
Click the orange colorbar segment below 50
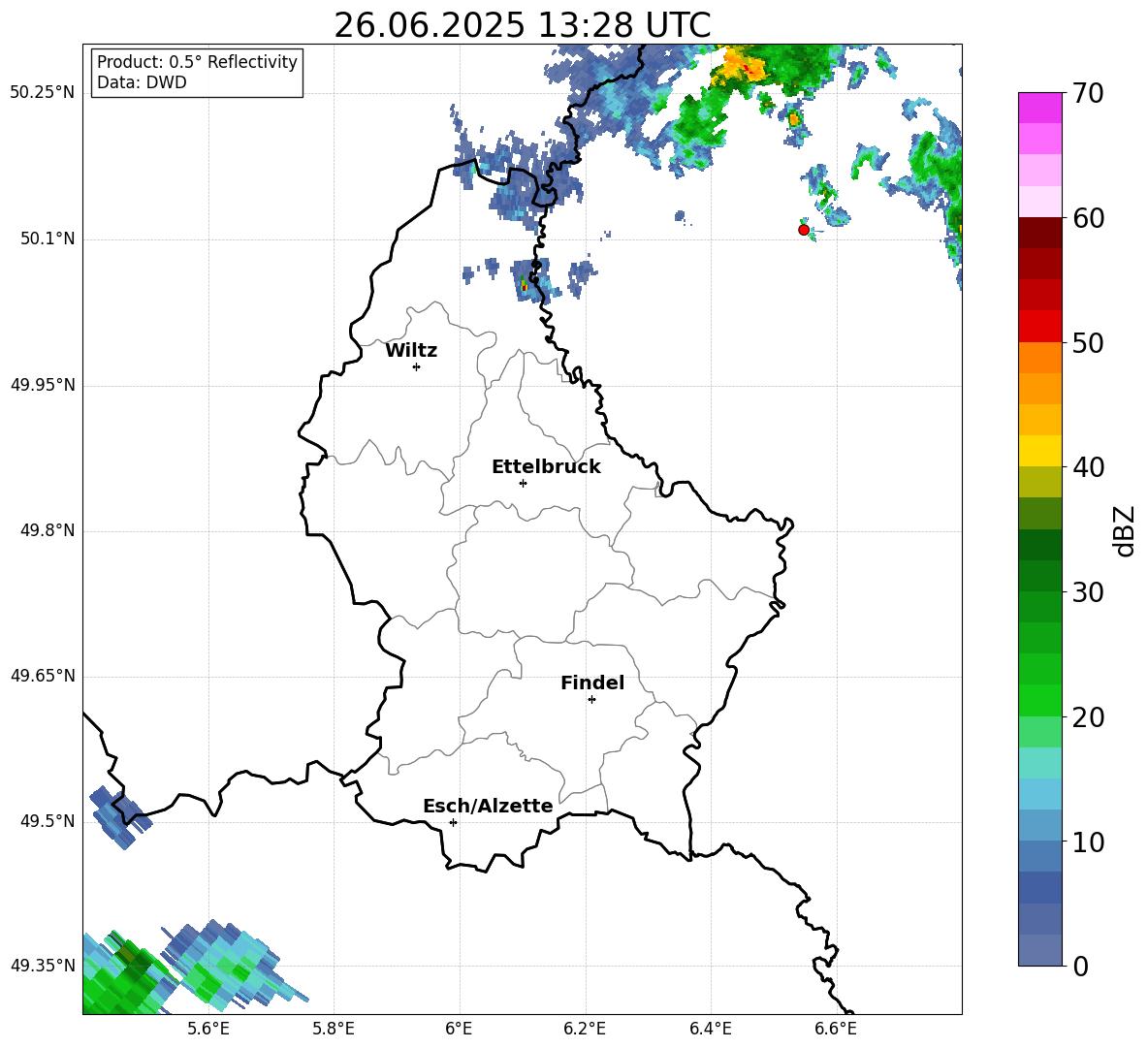pyautogui.click(x=1039, y=358)
